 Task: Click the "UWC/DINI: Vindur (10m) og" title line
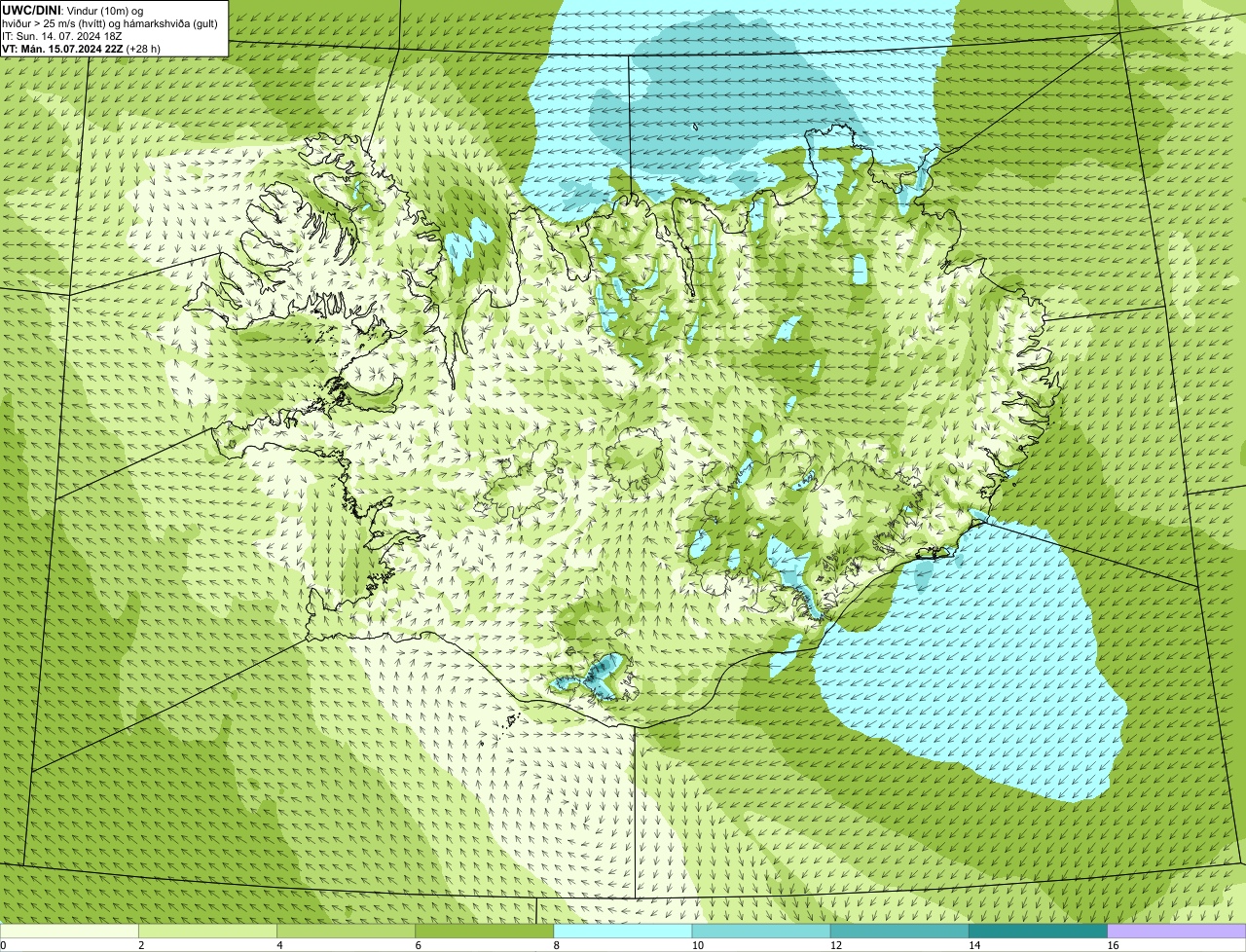[x=73, y=11]
